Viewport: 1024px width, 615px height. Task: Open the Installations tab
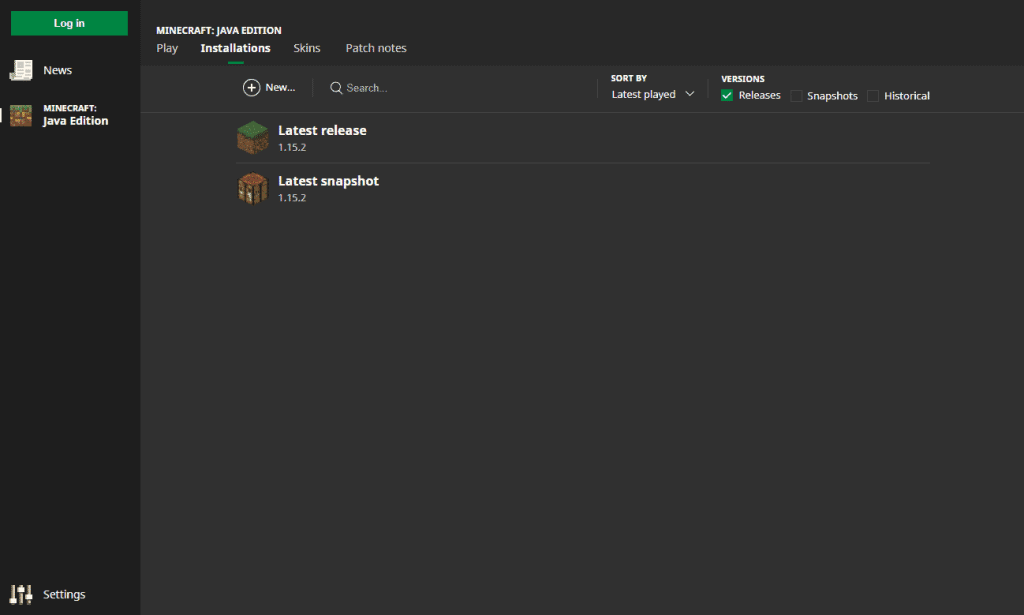(x=235, y=48)
